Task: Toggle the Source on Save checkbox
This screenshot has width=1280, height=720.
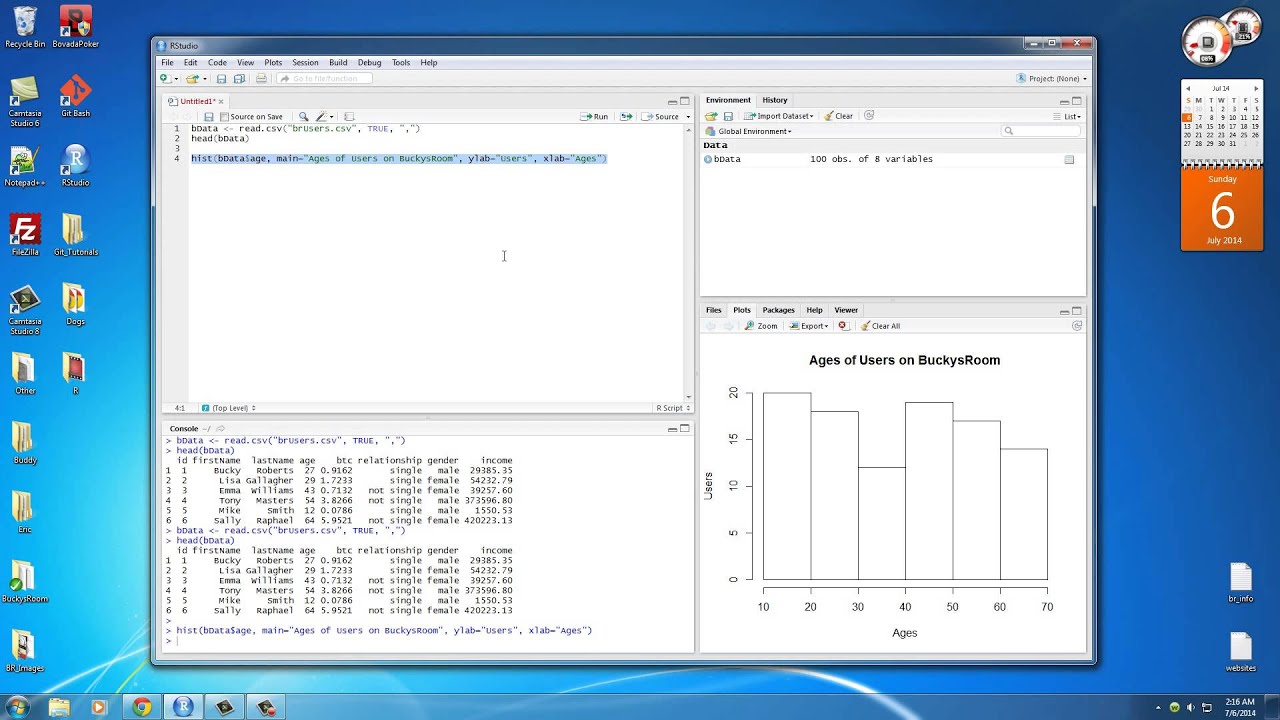Action: point(225,117)
